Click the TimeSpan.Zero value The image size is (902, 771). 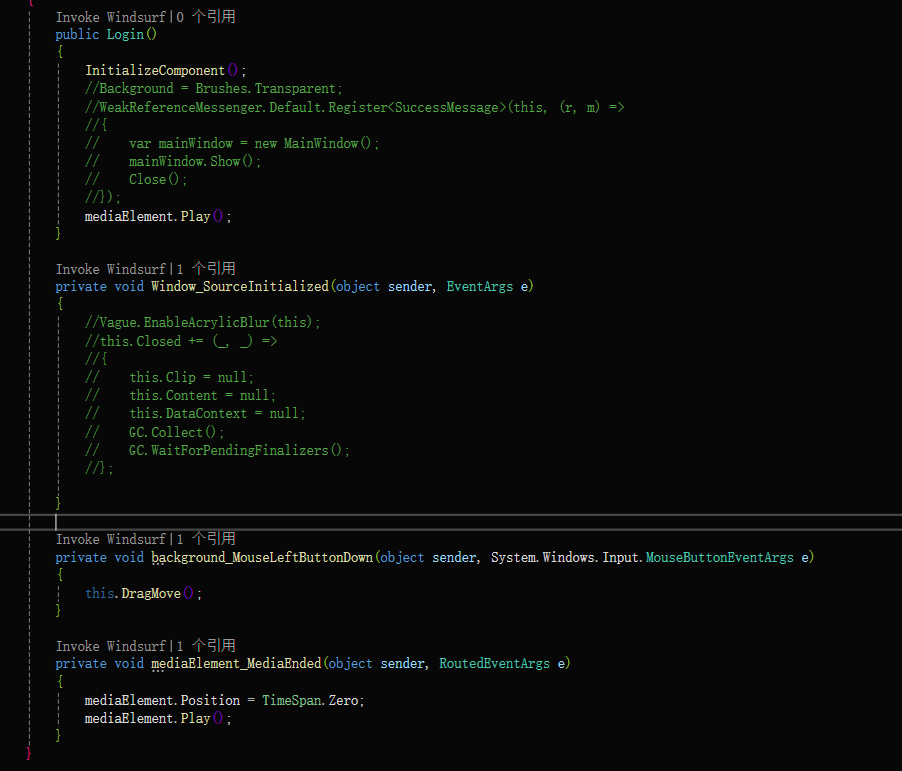click(x=311, y=700)
